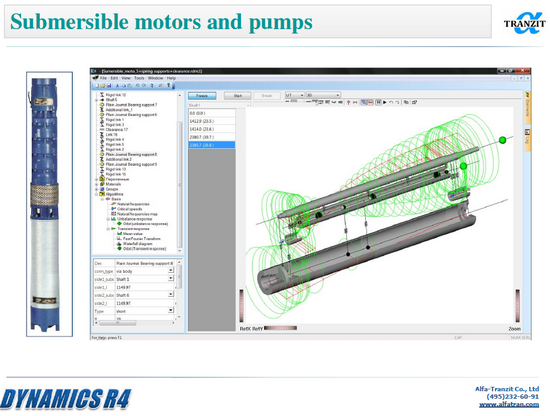550x416 pixels.
Task: Expand the Shaft 6 tree node
Action: pyautogui.click(x=96, y=100)
